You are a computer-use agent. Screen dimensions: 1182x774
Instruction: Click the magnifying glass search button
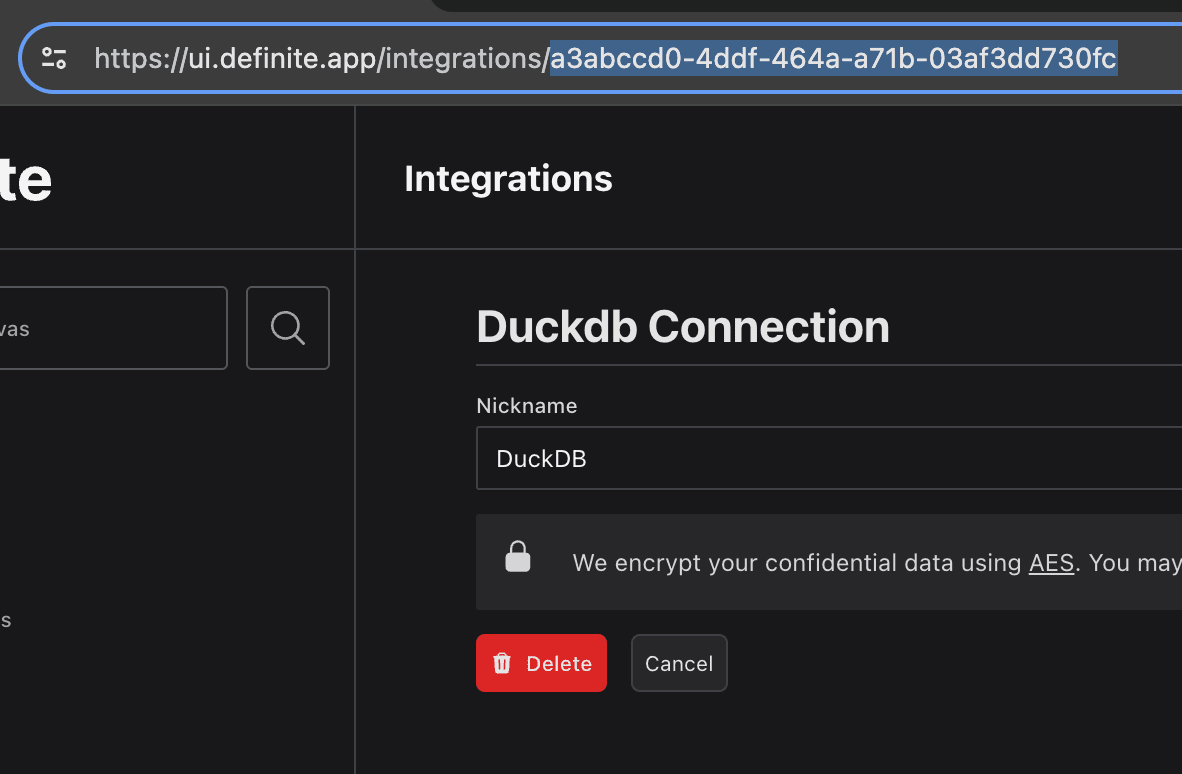point(288,328)
